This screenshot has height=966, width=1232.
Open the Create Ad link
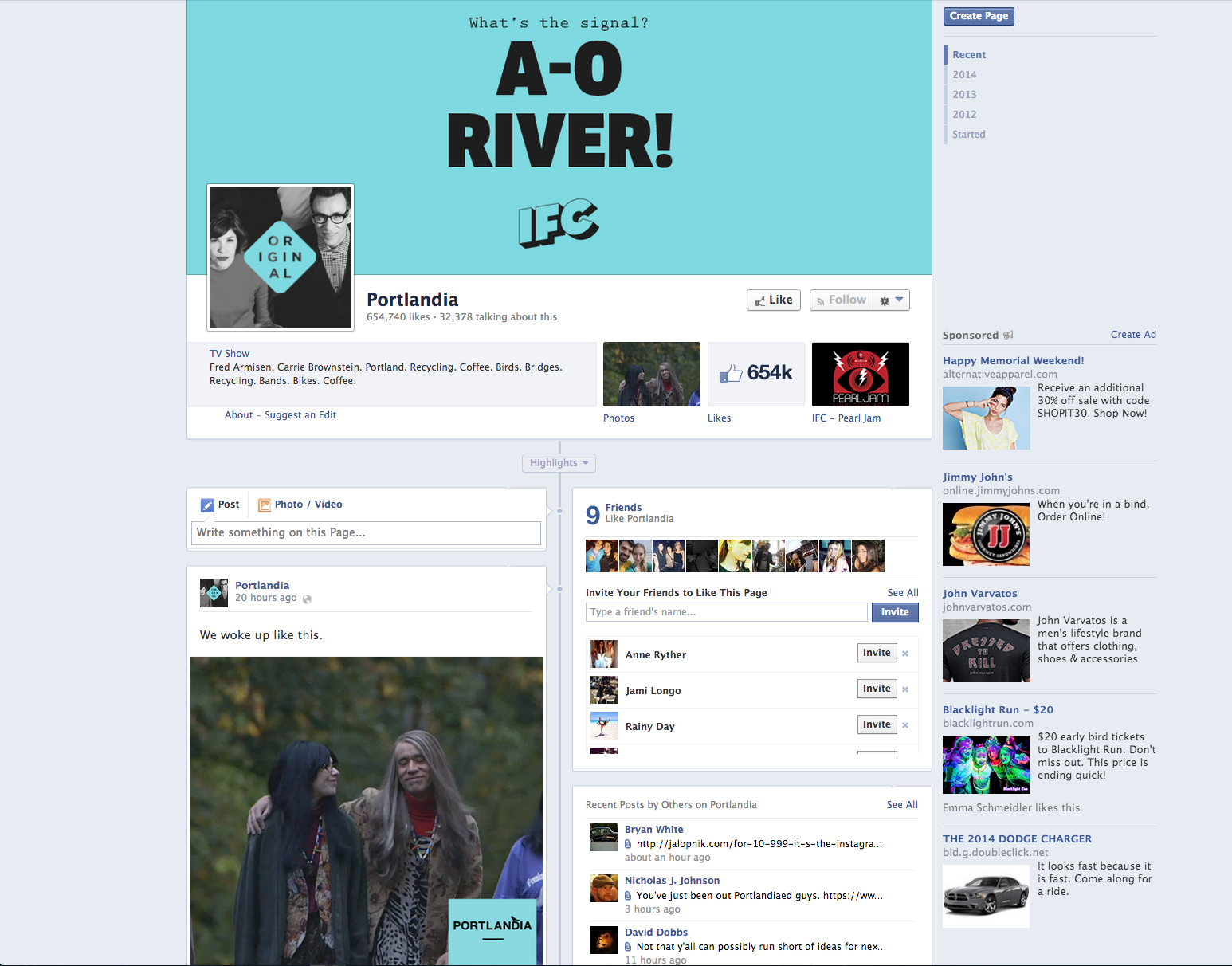[x=1132, y=335]
